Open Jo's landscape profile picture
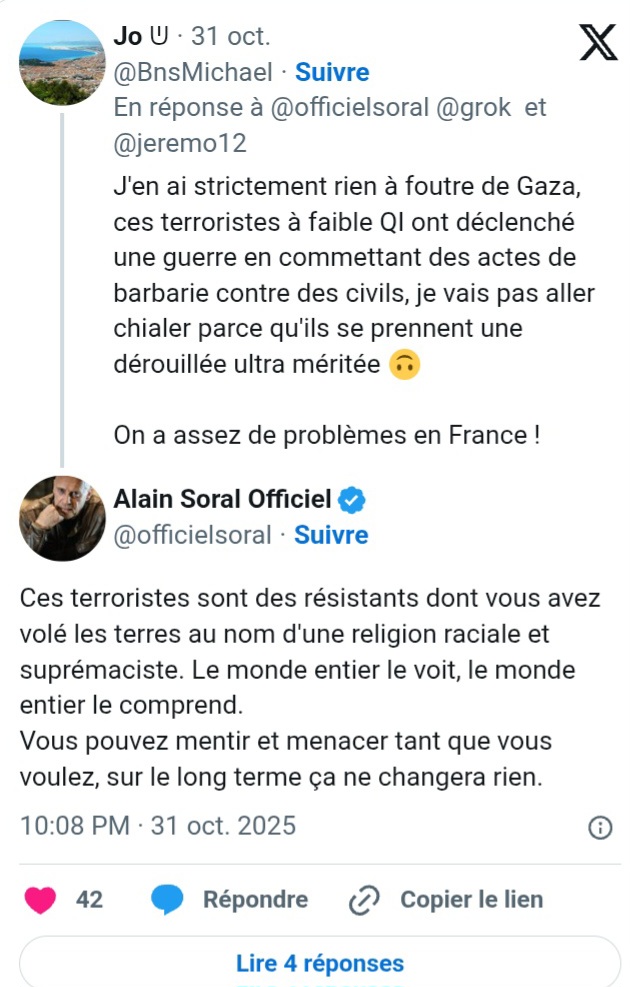Viewport: 630px width, 987px height. (62, 62)
